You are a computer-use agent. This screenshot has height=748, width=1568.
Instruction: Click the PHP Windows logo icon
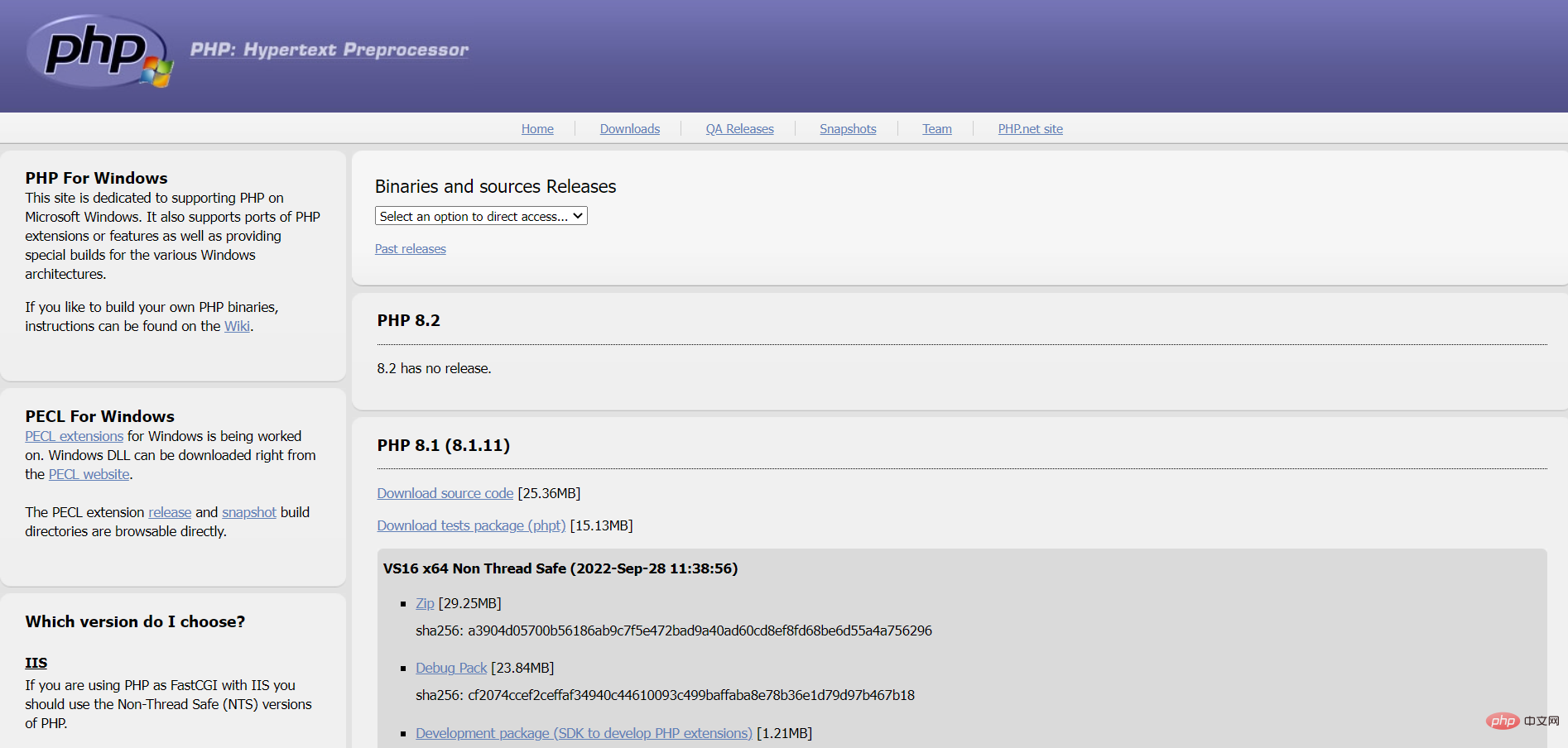pos(99,52)
